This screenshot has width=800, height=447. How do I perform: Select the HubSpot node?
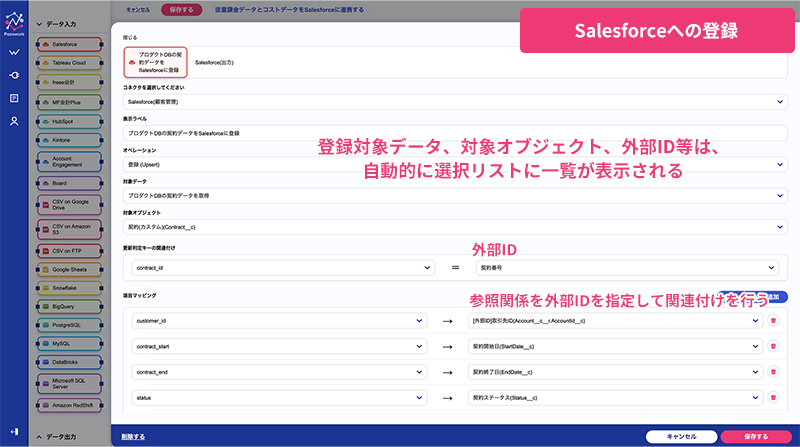(x=69, y=121)
